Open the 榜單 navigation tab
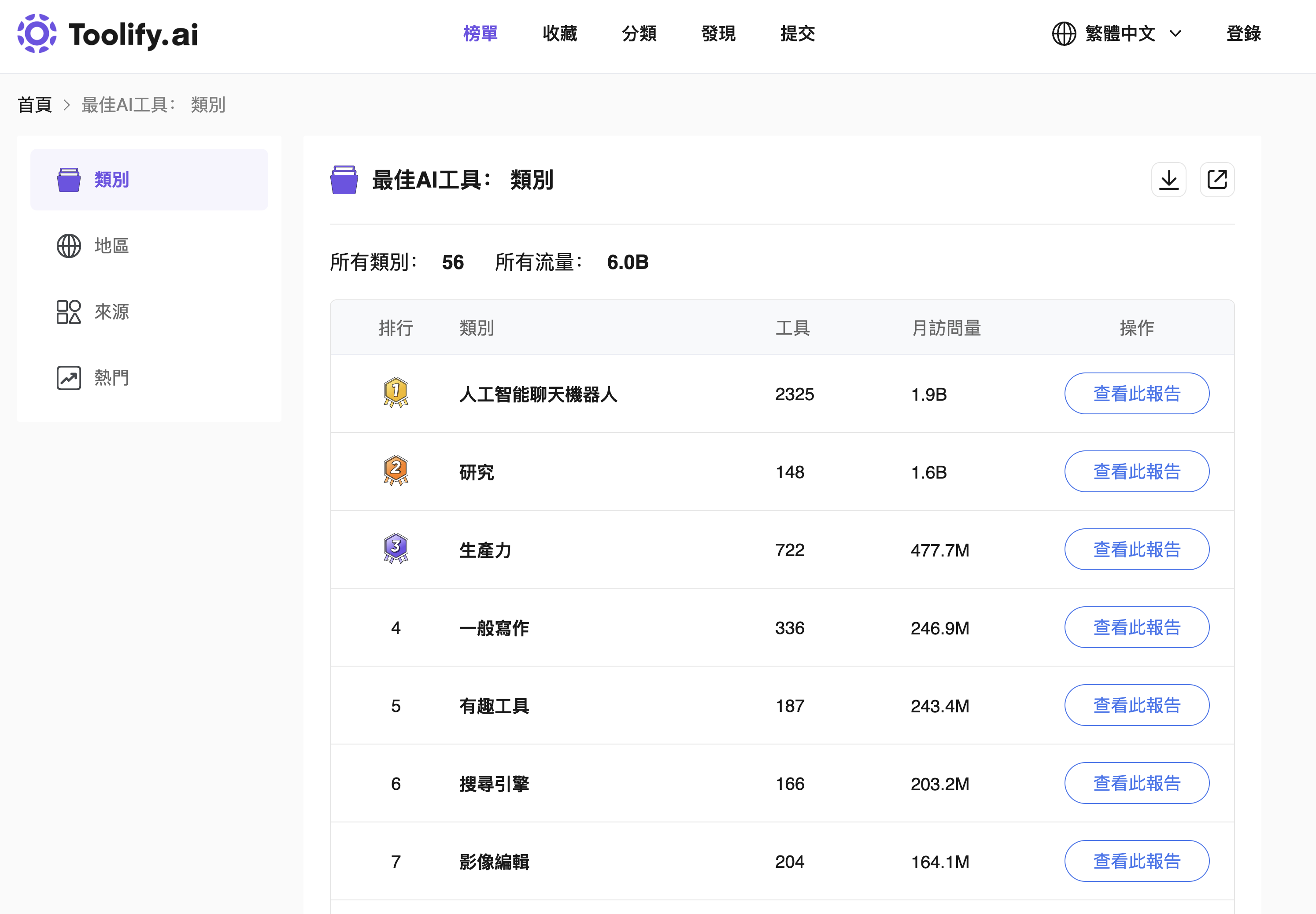 pos(480,34)
